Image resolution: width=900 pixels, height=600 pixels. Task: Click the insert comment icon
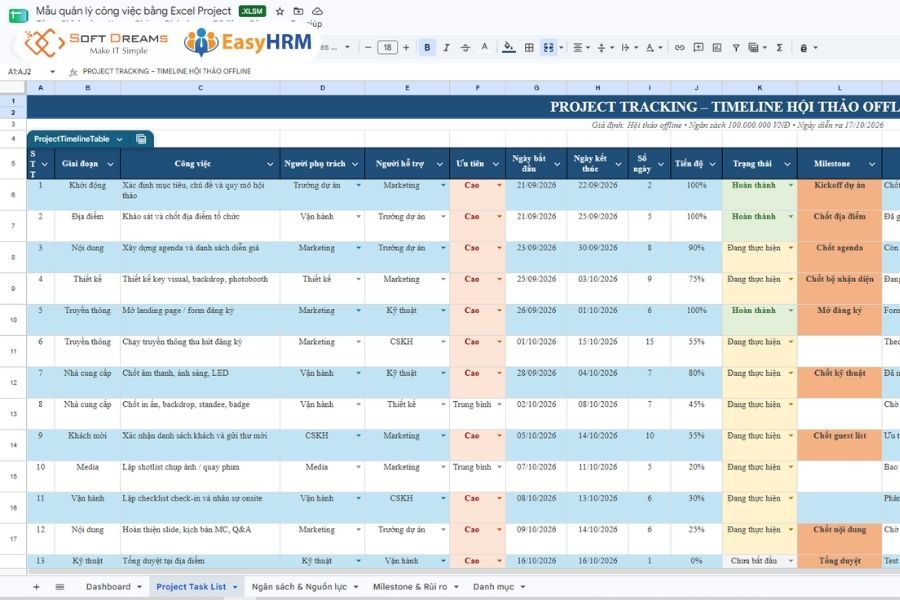point(698,48)
